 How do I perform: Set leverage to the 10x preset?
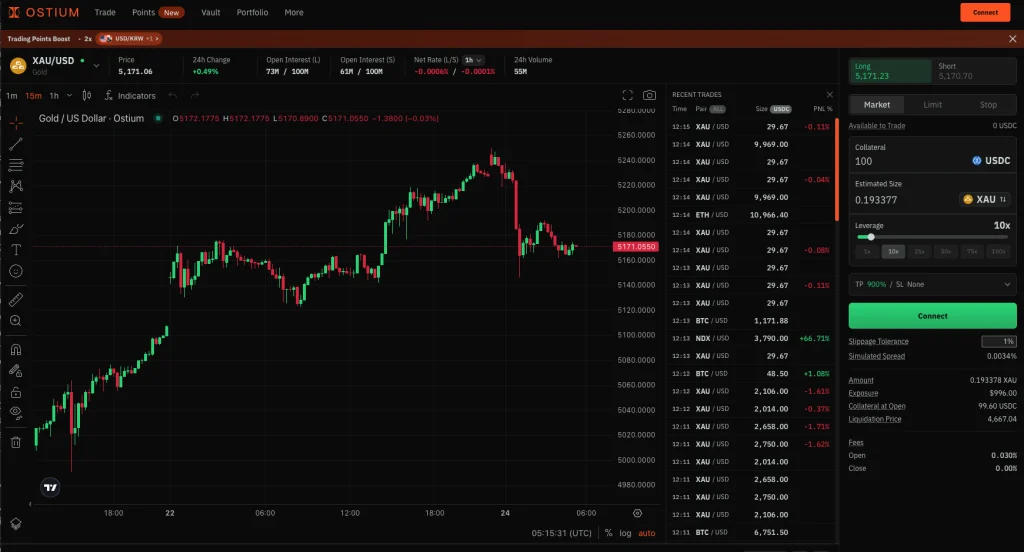pos(893,252)
